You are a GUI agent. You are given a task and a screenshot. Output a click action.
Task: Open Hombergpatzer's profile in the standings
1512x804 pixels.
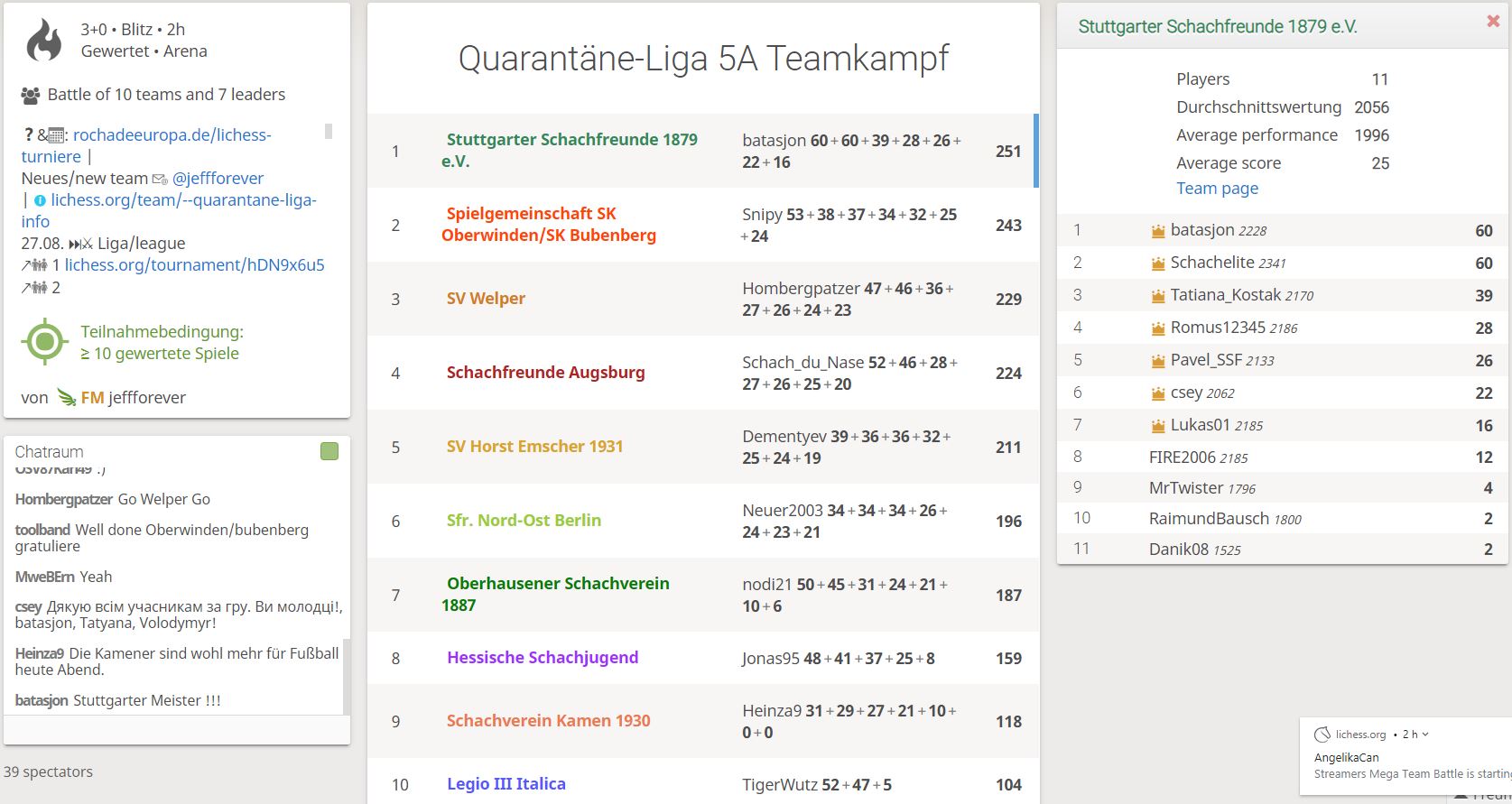(801, 289)
